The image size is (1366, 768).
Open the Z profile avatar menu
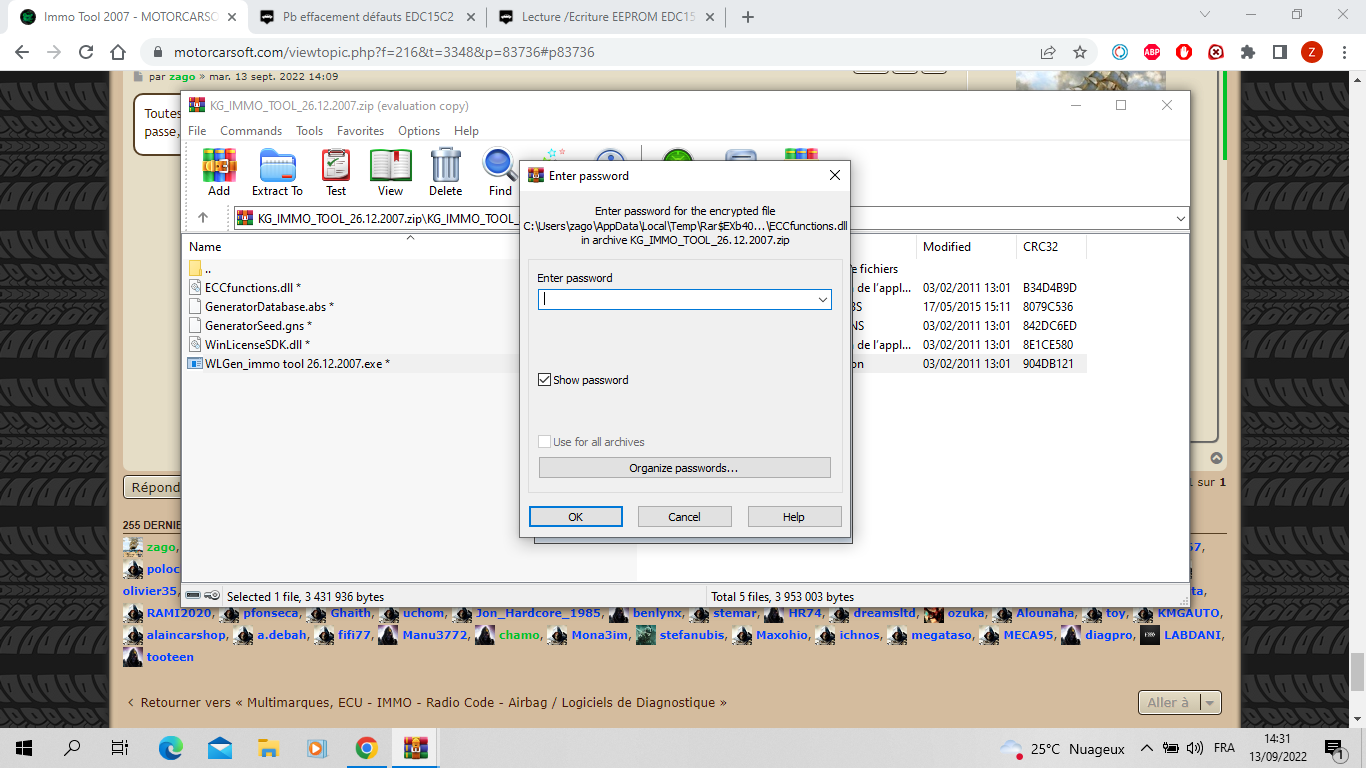1311,52
